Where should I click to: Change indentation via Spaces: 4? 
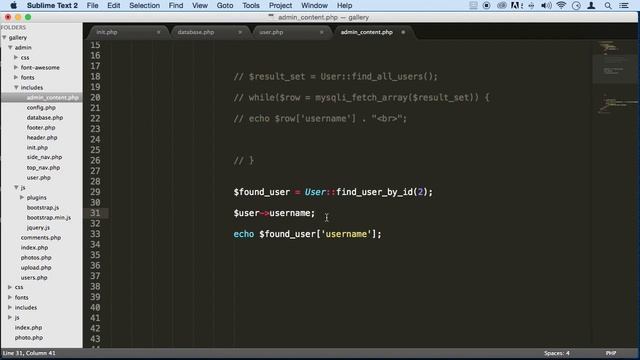click(557, 353)
